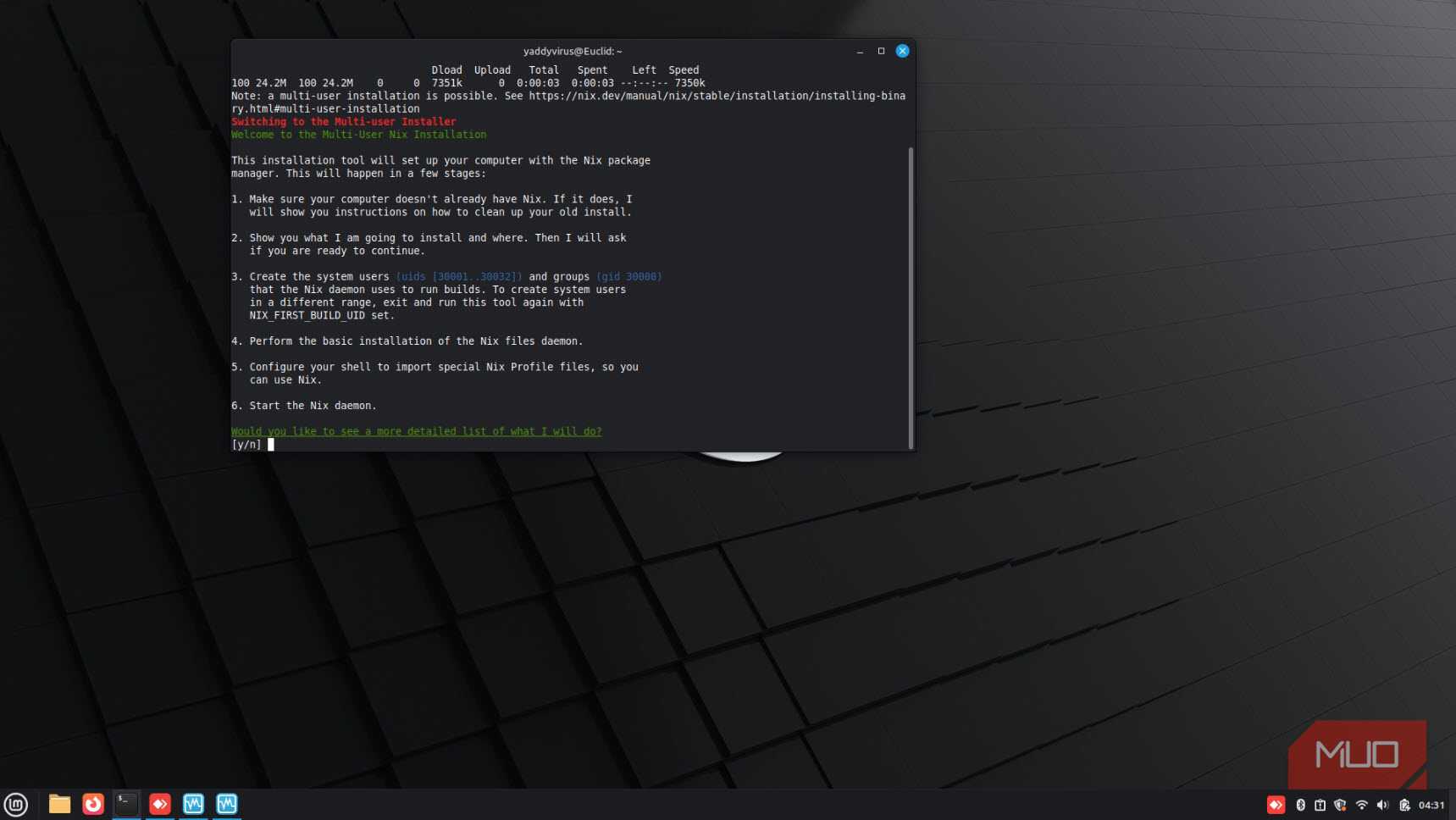The height and width of the screenshot is (820, 1456).
Task: Click the terminal title bar yaddyvirus@Euclid
Action: coord(573,51)
